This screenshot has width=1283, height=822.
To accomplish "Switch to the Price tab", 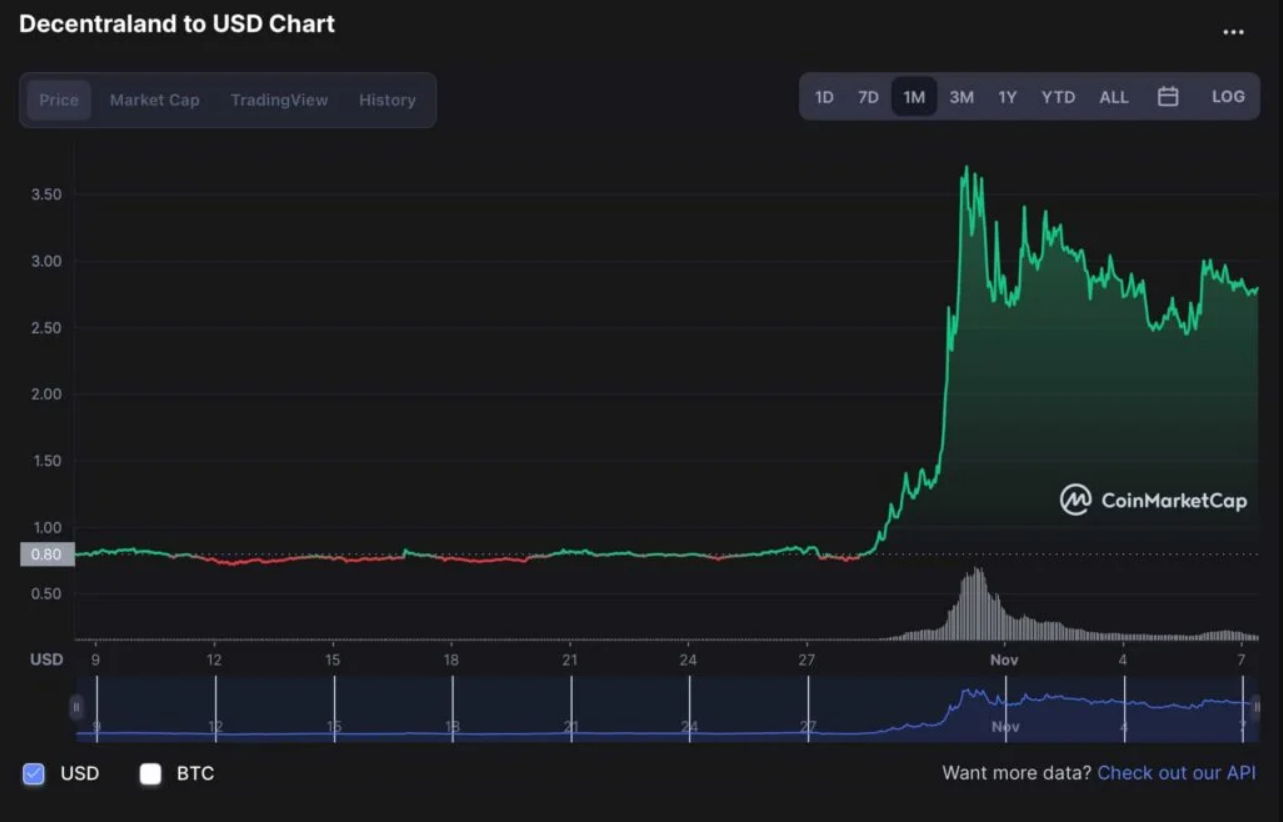I will pyautogui.click(x=59, y=100).
